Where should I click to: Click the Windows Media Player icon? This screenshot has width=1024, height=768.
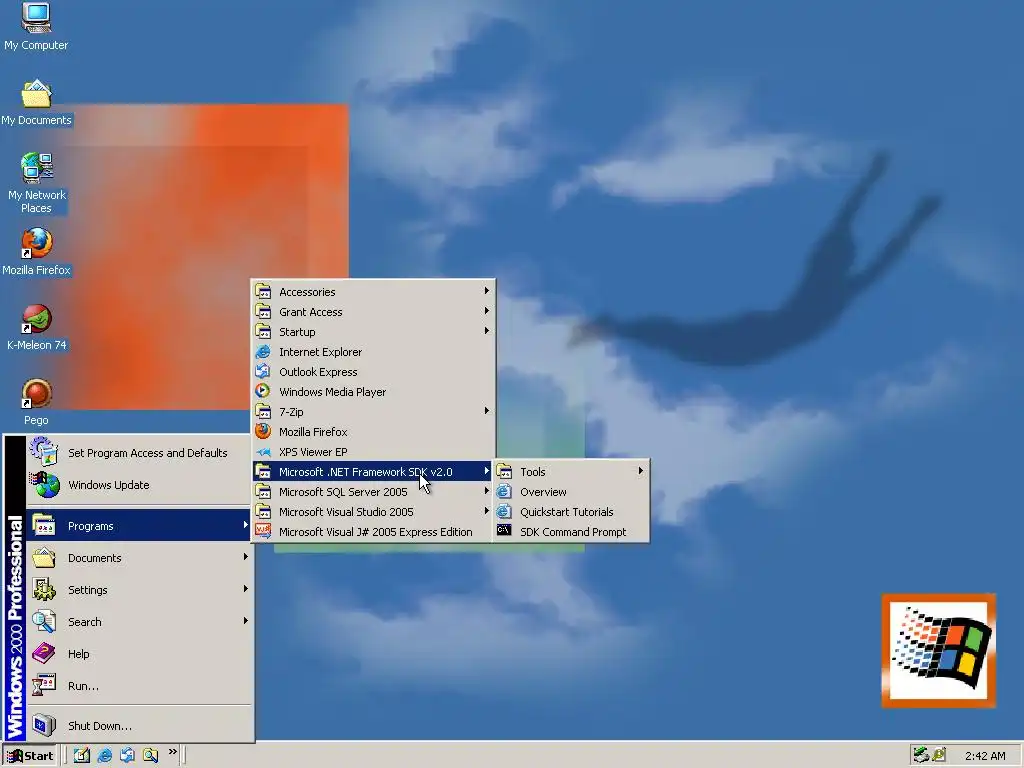pyautogui.click(x=263, y=391)
